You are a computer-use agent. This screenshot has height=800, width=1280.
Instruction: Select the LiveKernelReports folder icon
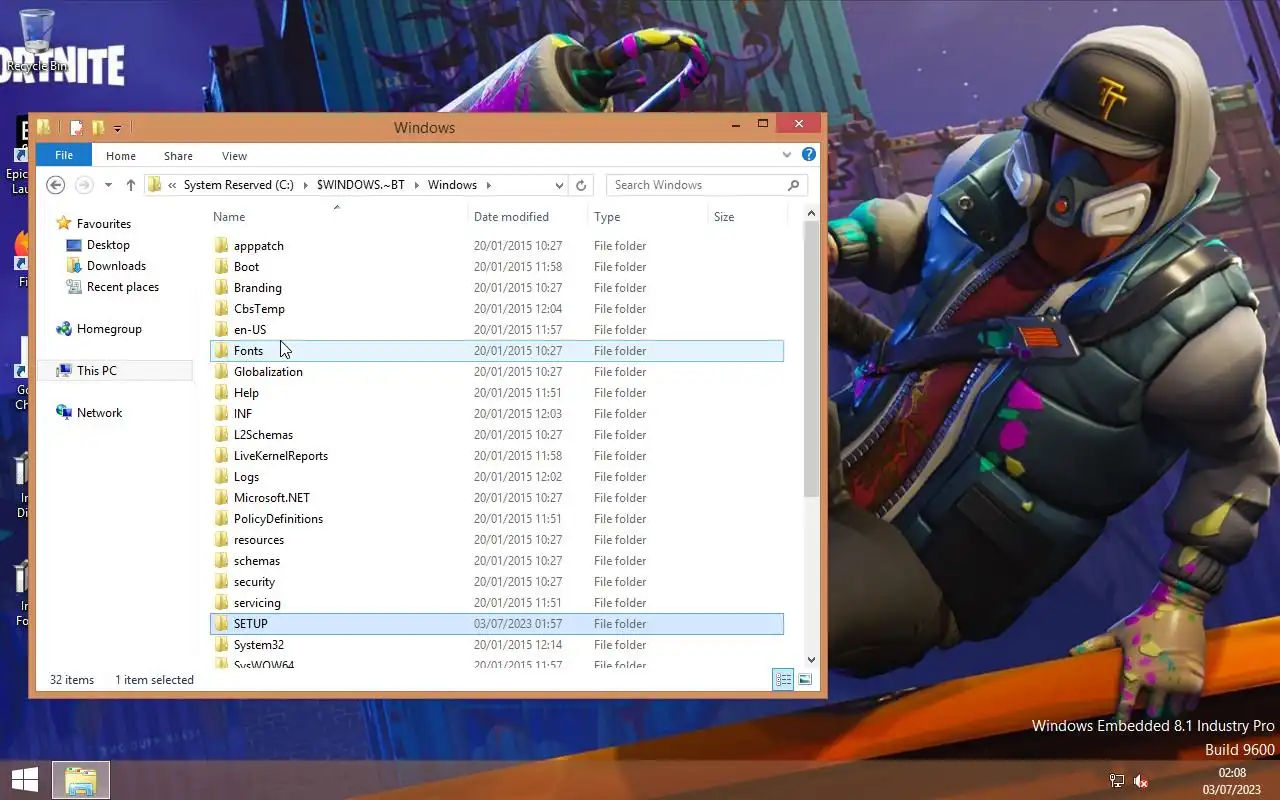(222, 456)
